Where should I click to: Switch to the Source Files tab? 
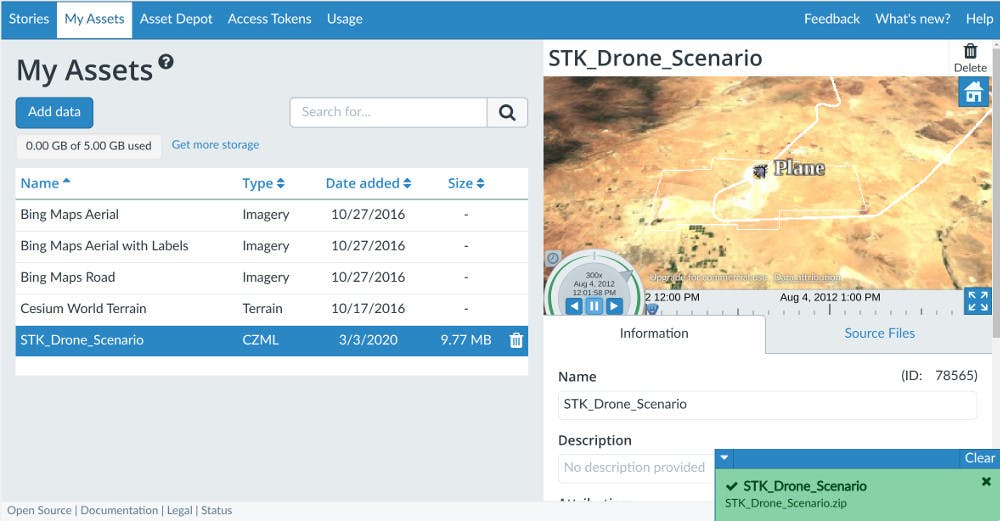pos(879,333)
